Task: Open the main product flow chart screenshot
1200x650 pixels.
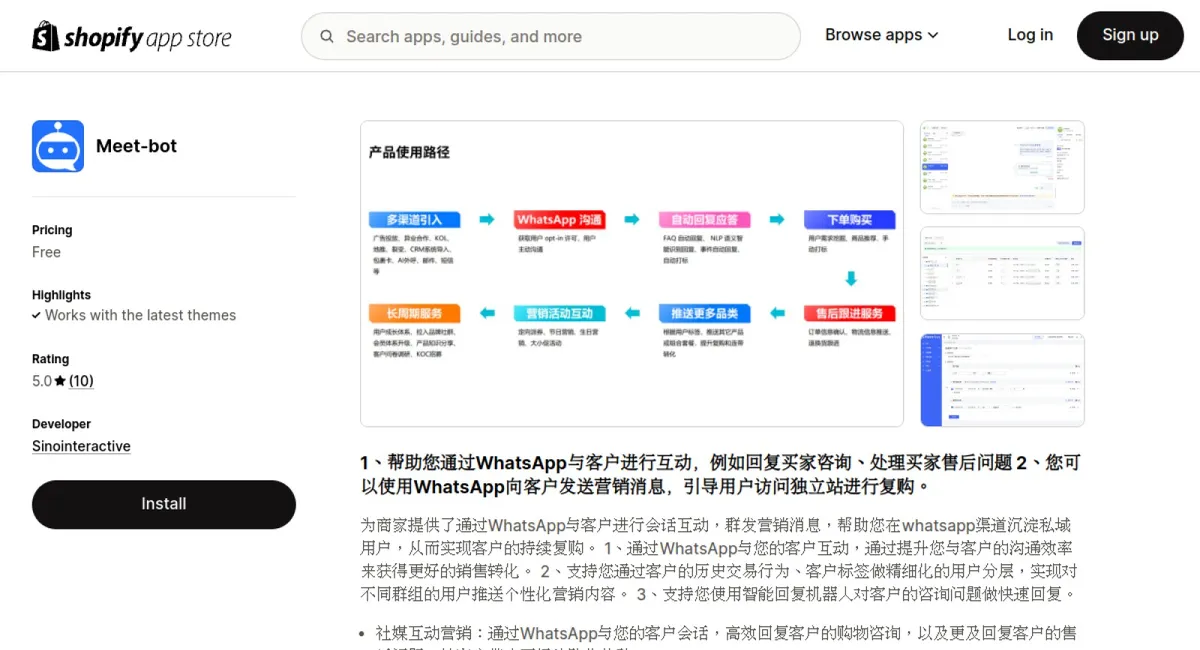Action: tap(632, 274)
